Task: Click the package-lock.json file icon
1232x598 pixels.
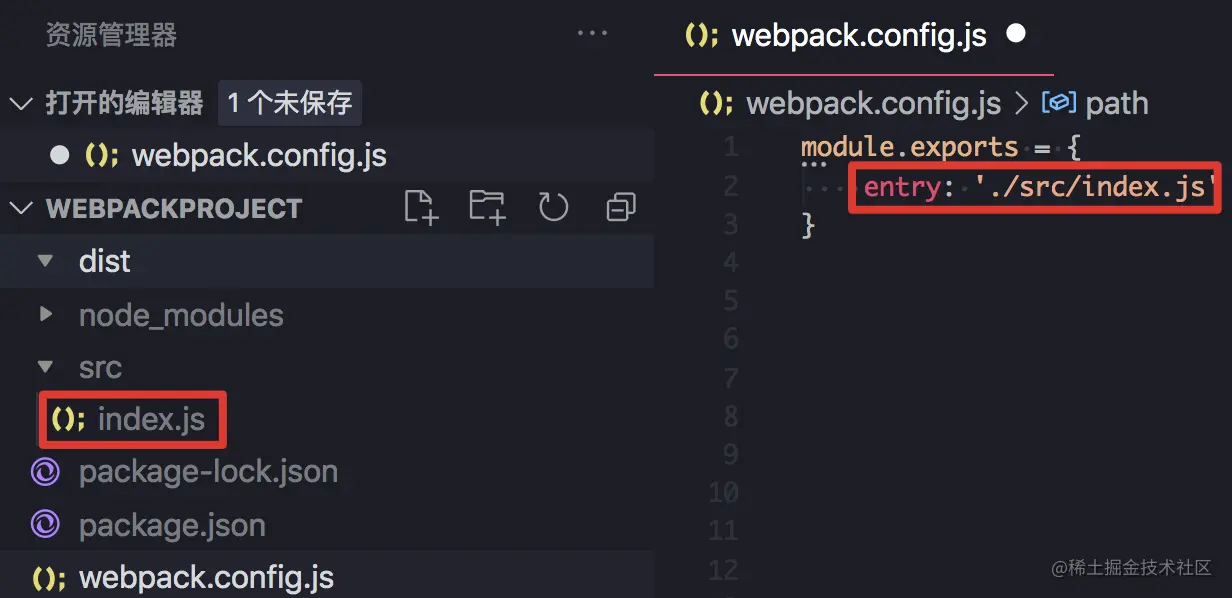Action: (x=45, y=472)
